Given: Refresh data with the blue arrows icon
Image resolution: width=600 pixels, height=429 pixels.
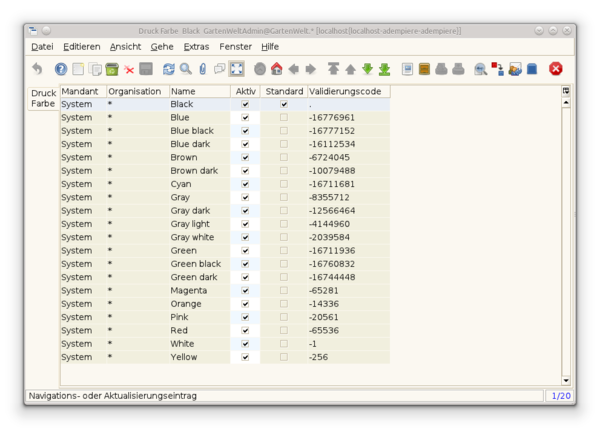Looking at the screenshot, I should pos(169,69).
